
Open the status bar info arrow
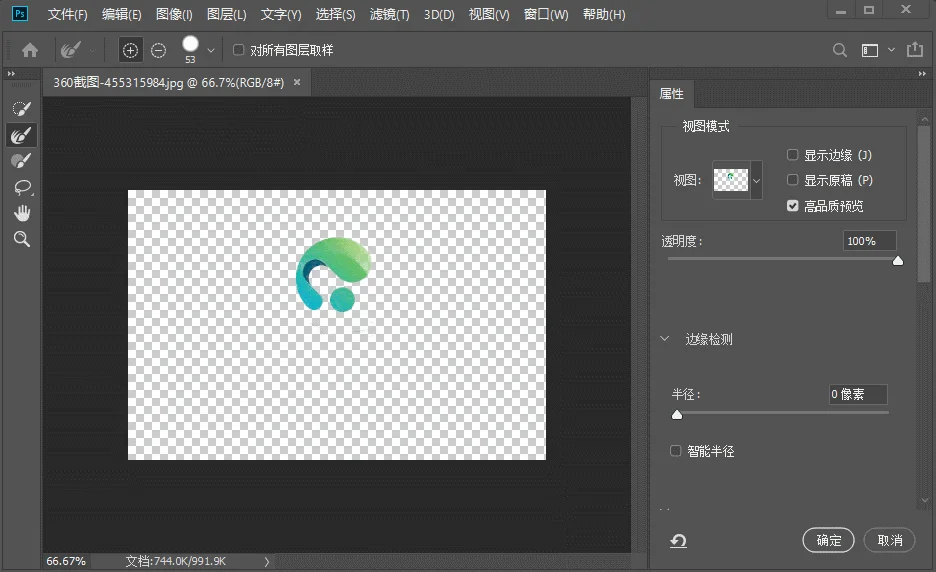click(x=267, y=561)
